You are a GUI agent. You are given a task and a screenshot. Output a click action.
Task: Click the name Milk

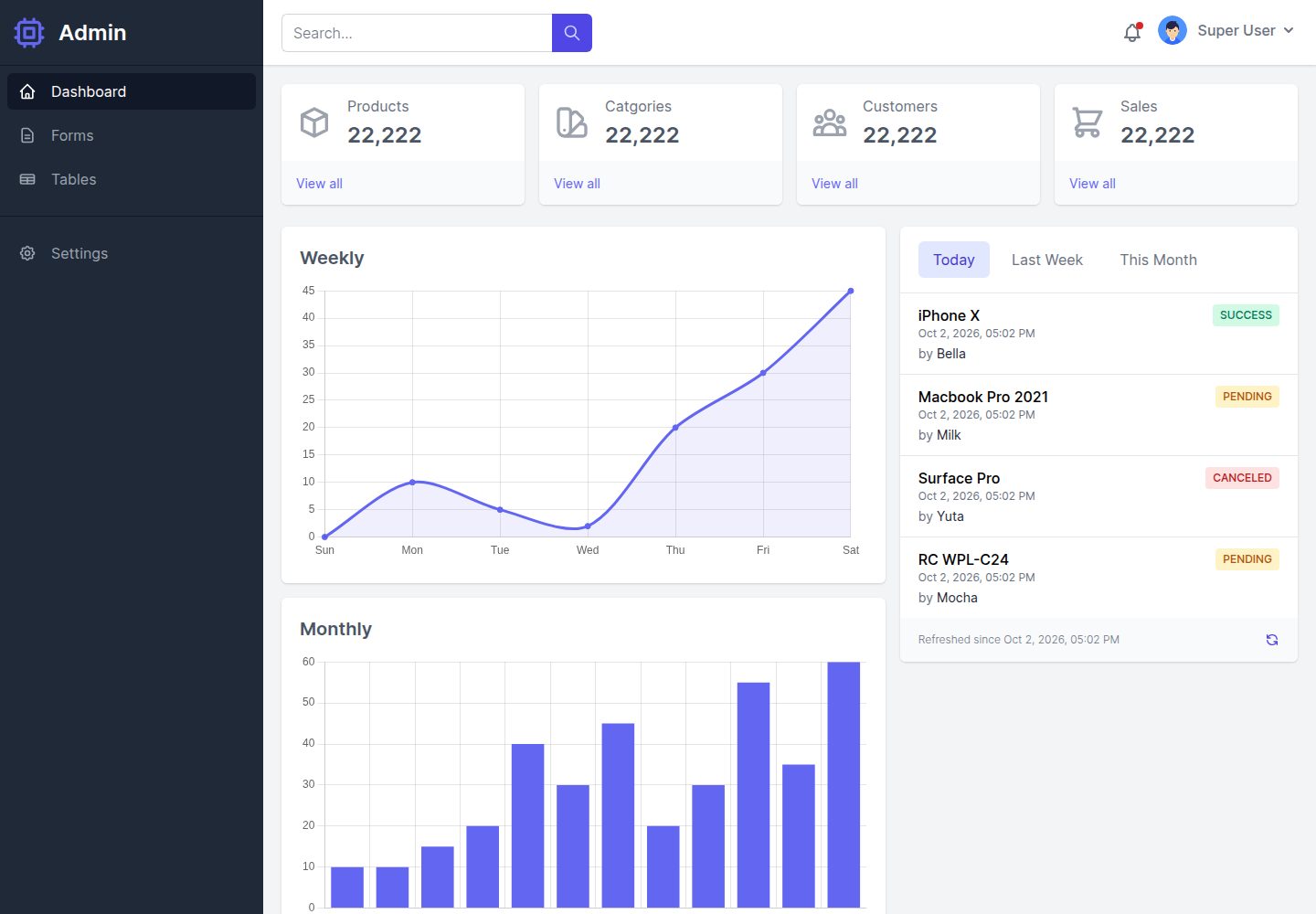pos(949,435)
